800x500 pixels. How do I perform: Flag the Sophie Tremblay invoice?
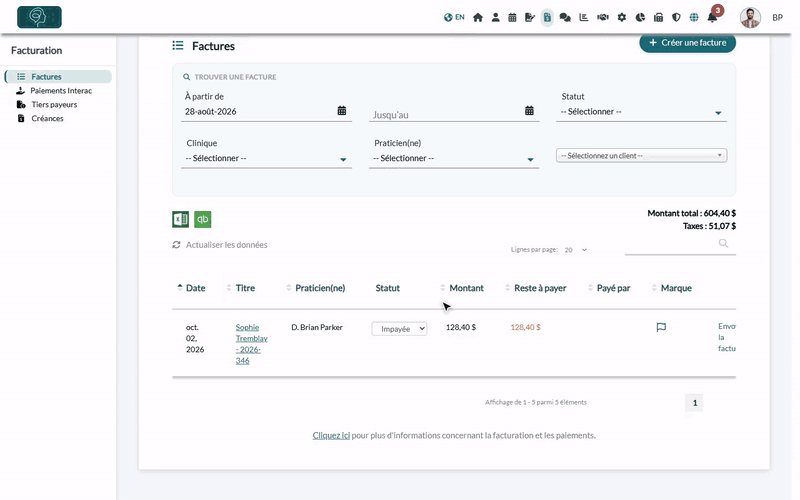[x=661, y=327]
